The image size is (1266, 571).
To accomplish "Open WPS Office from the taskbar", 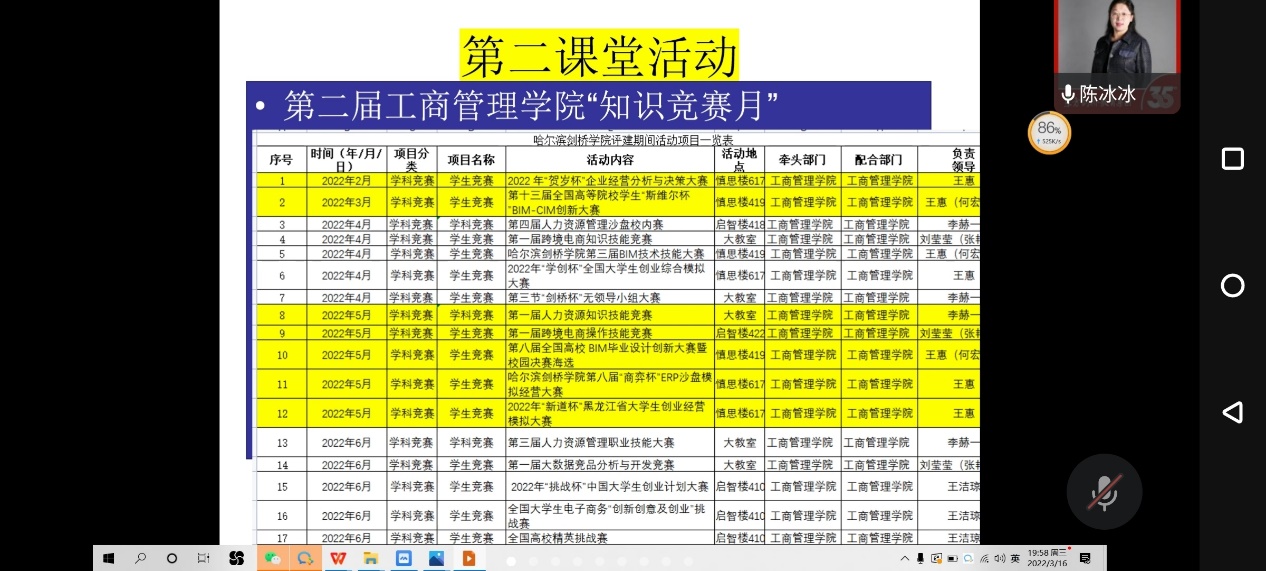I will pyautogui.click(x=338, y=558).
